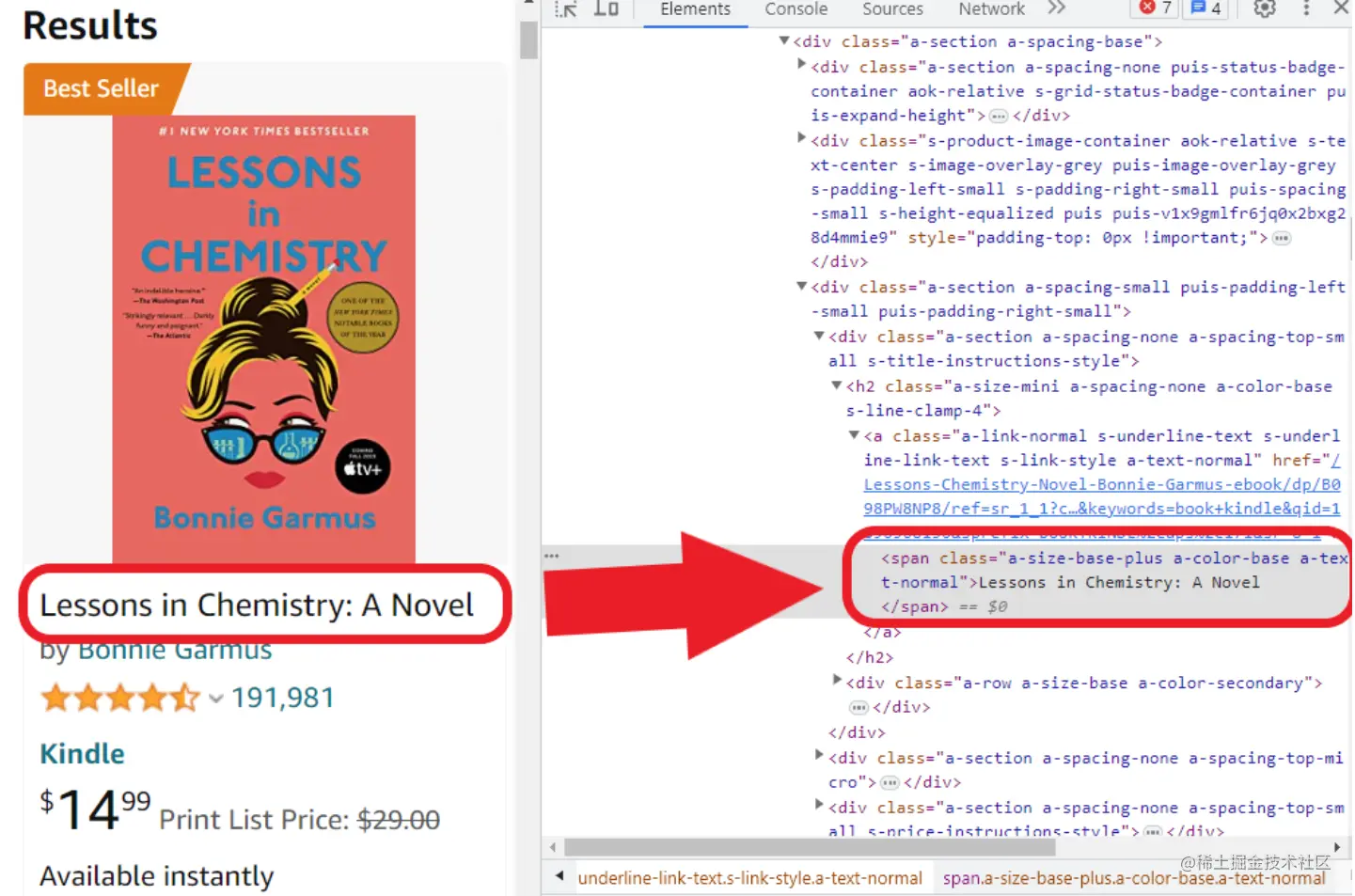Show more DevTools tabs via double chevron
The image size is (1355, 896).
pos(1057,8)
